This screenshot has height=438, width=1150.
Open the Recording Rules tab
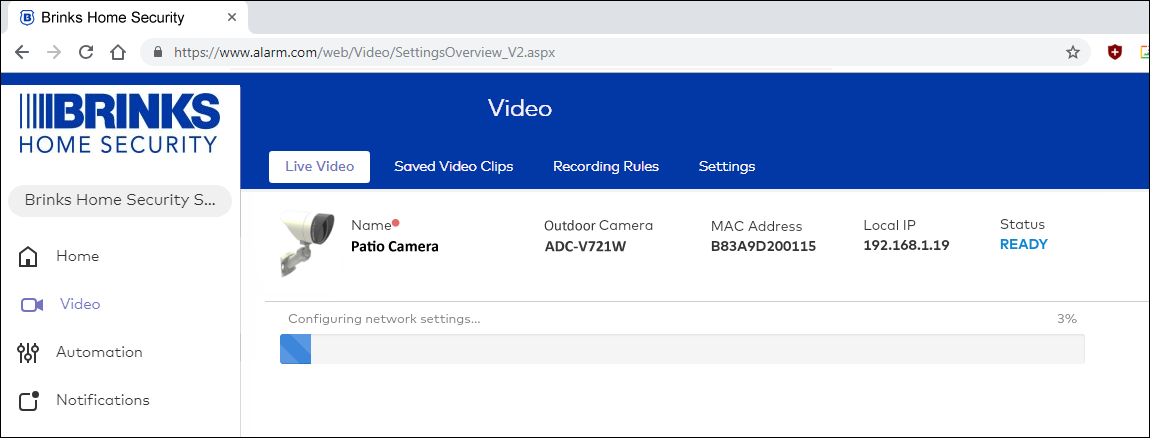pyautogui.click(x=606, y=167)
